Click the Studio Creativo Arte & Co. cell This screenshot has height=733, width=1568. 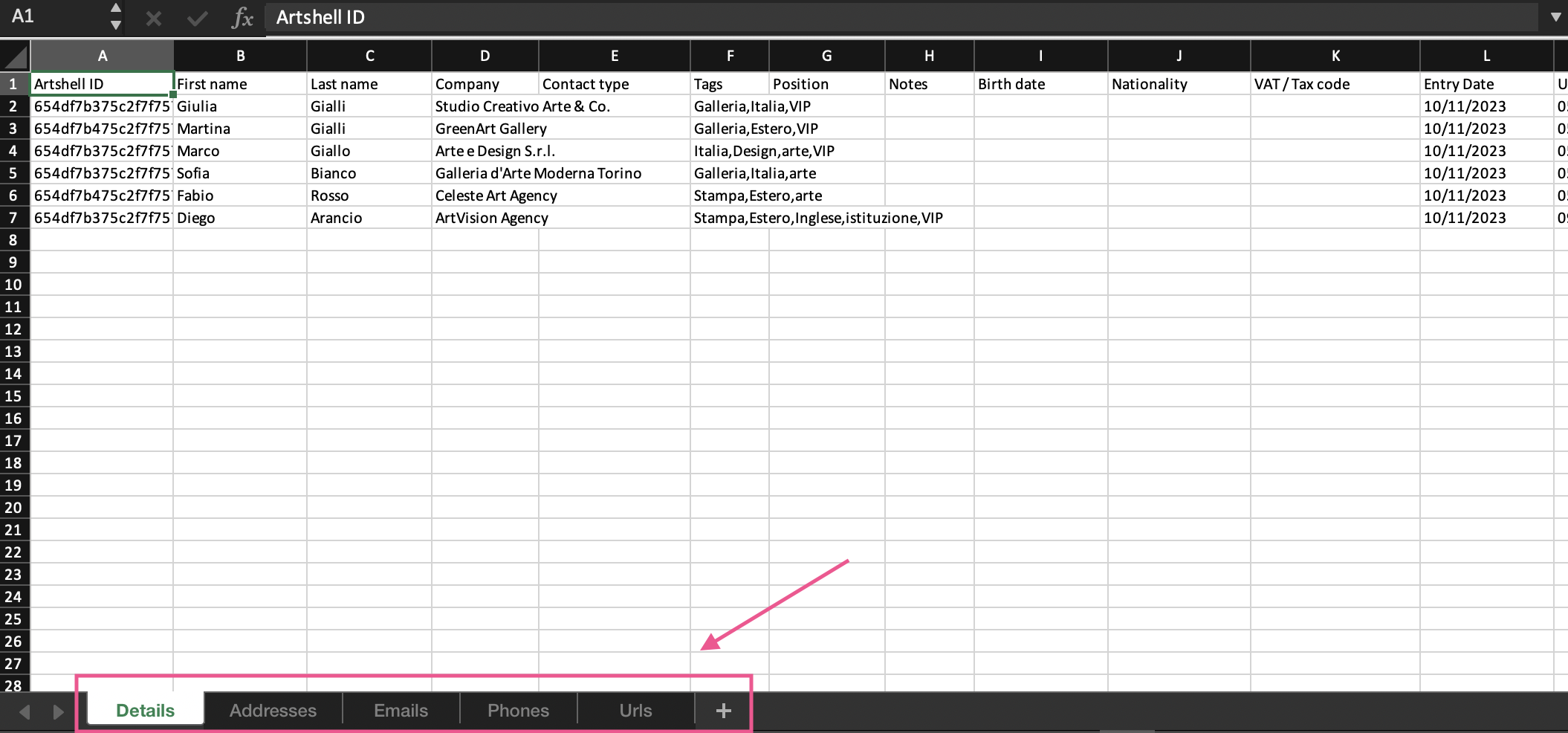coord(485,106)
